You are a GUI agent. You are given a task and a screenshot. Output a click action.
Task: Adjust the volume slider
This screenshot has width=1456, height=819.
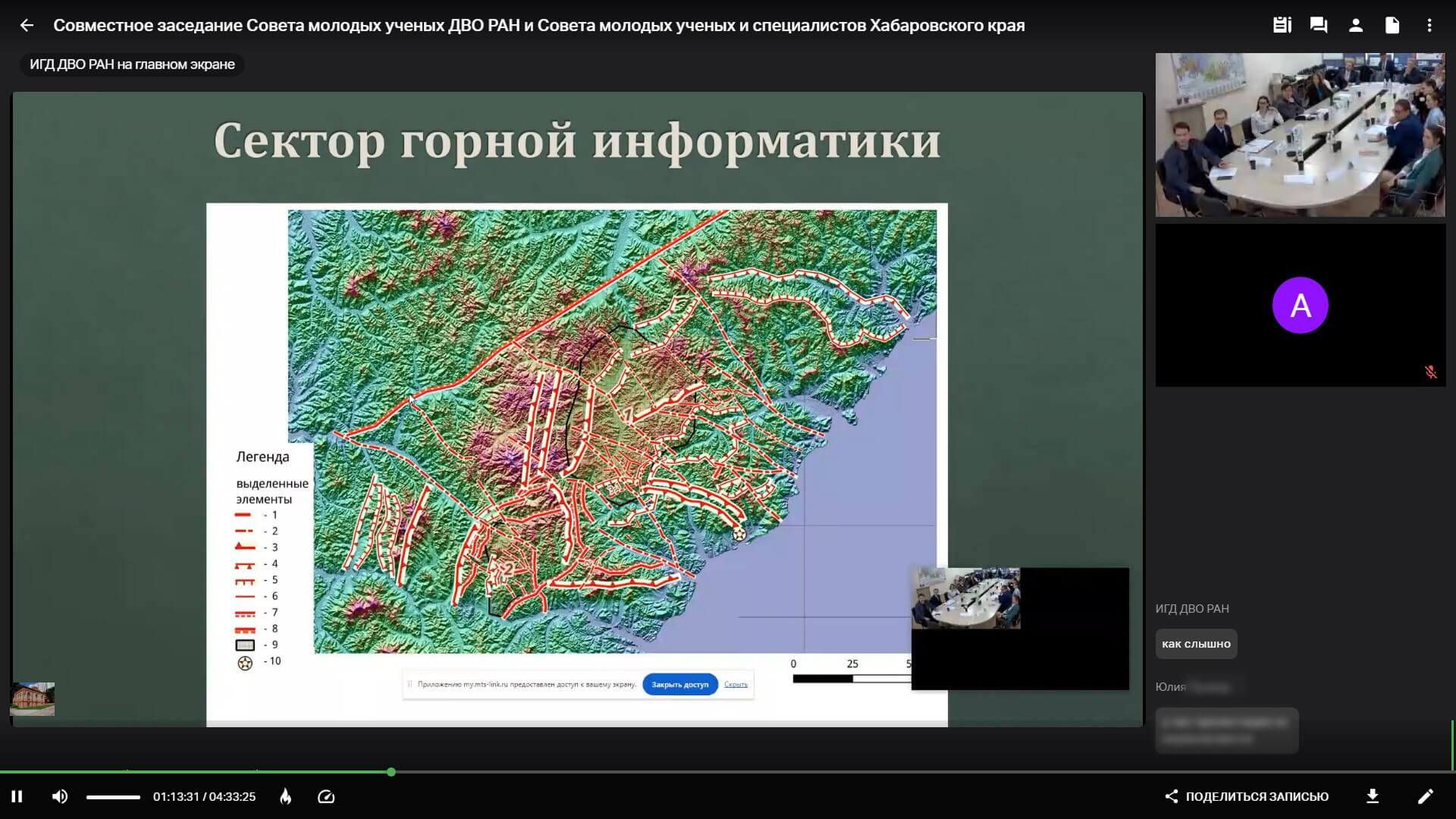click(x=113, y=797)
